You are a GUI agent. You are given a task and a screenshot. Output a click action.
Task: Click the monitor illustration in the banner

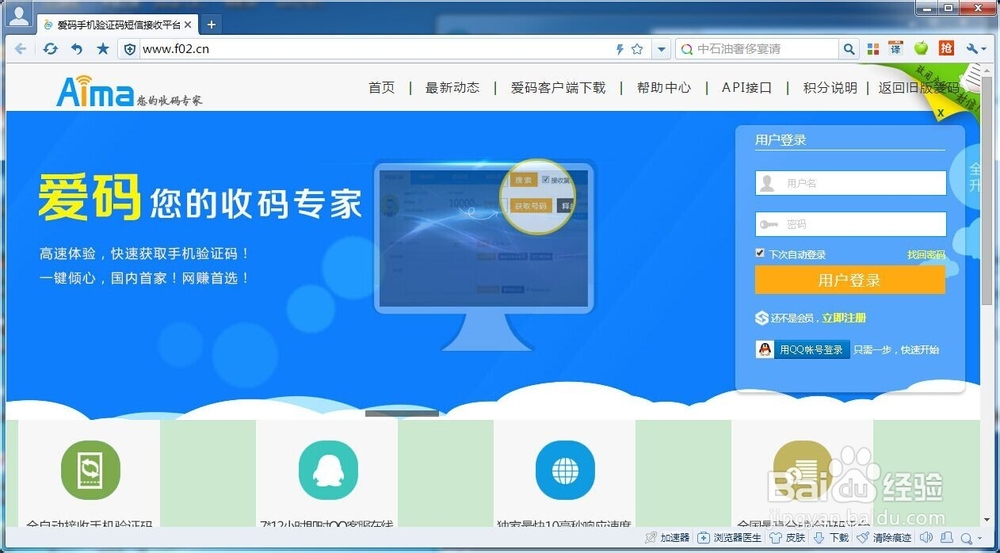click(x=485, y=255)
